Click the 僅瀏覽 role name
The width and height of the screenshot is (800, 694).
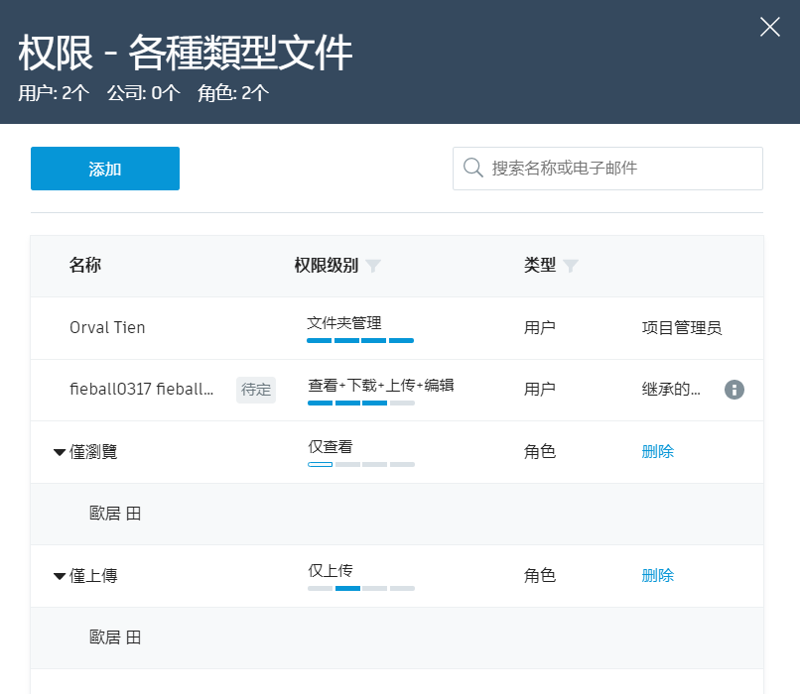[x=93, y=452]
